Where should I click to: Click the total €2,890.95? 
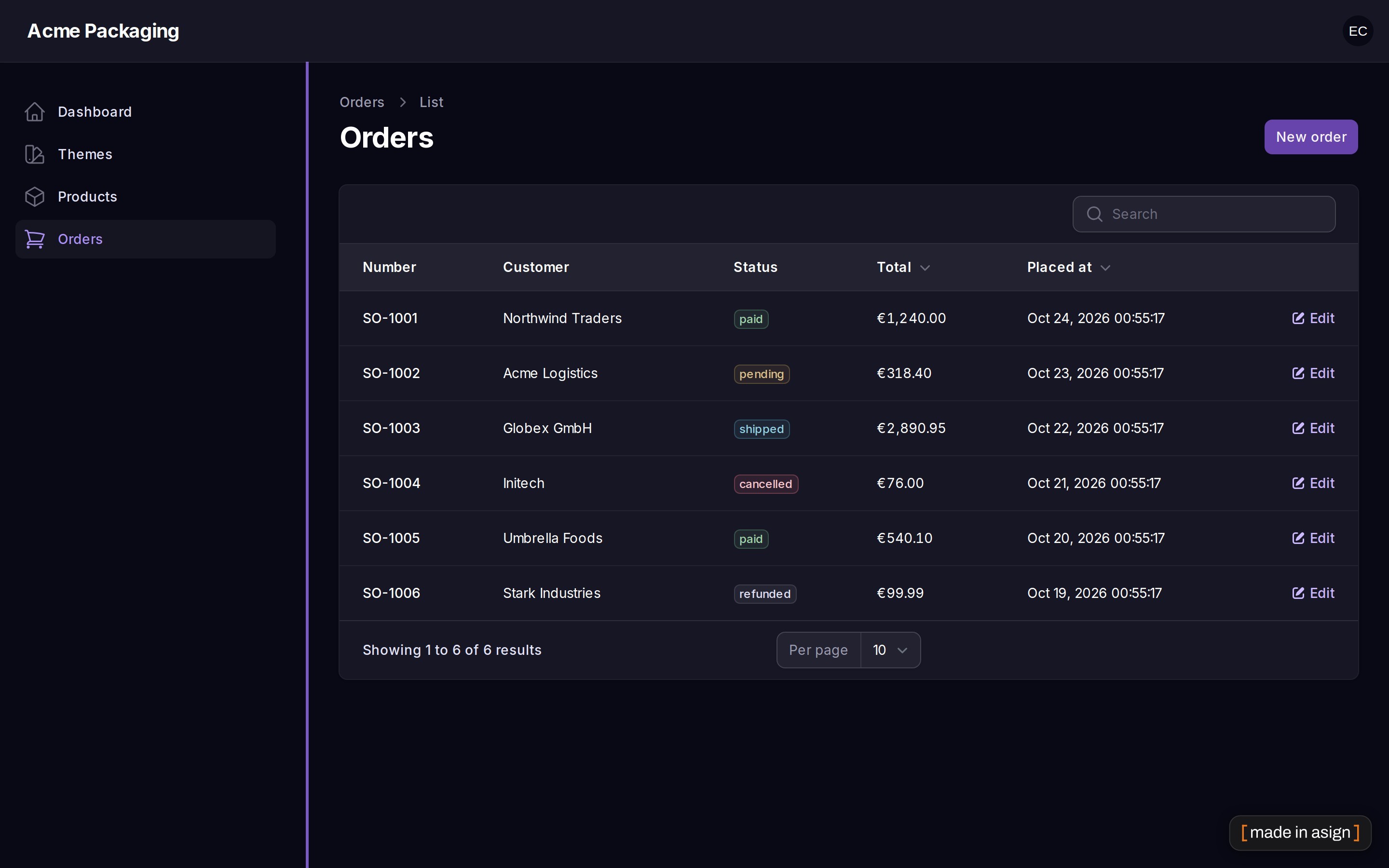(x=911, y=428)
